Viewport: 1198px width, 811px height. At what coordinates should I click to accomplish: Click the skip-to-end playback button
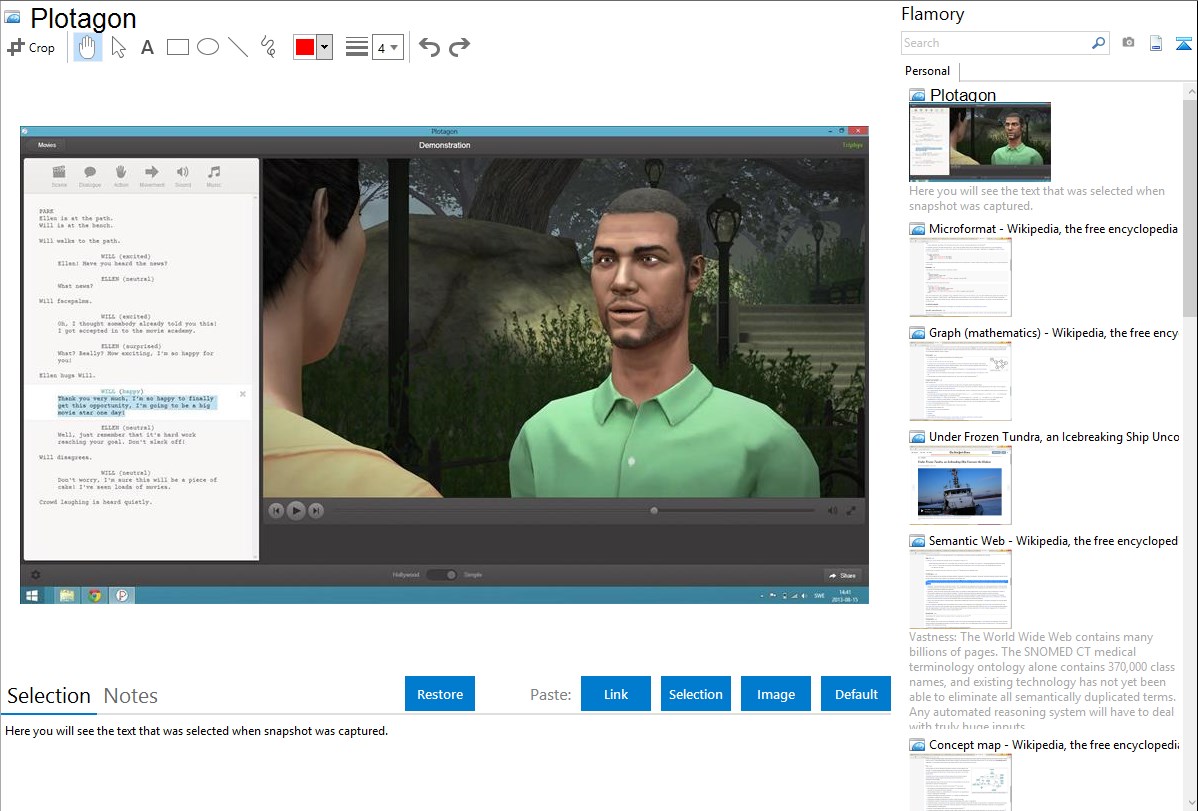click(316, 511)
